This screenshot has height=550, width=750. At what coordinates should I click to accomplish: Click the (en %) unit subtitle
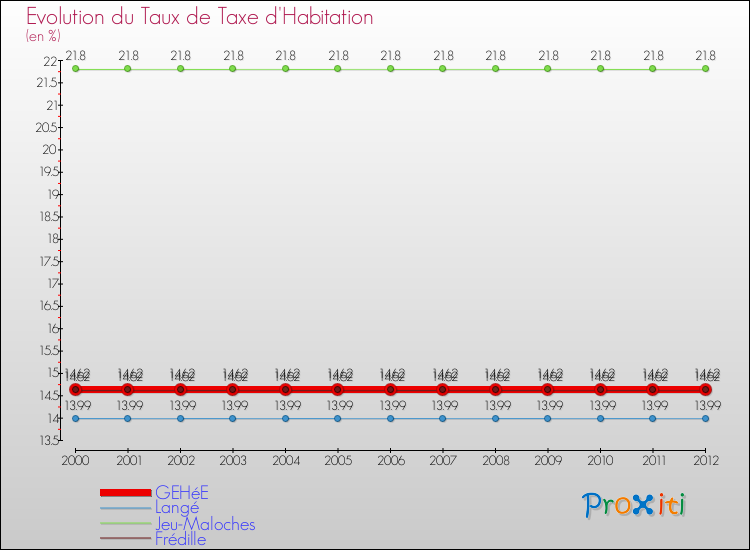[43, 37]
